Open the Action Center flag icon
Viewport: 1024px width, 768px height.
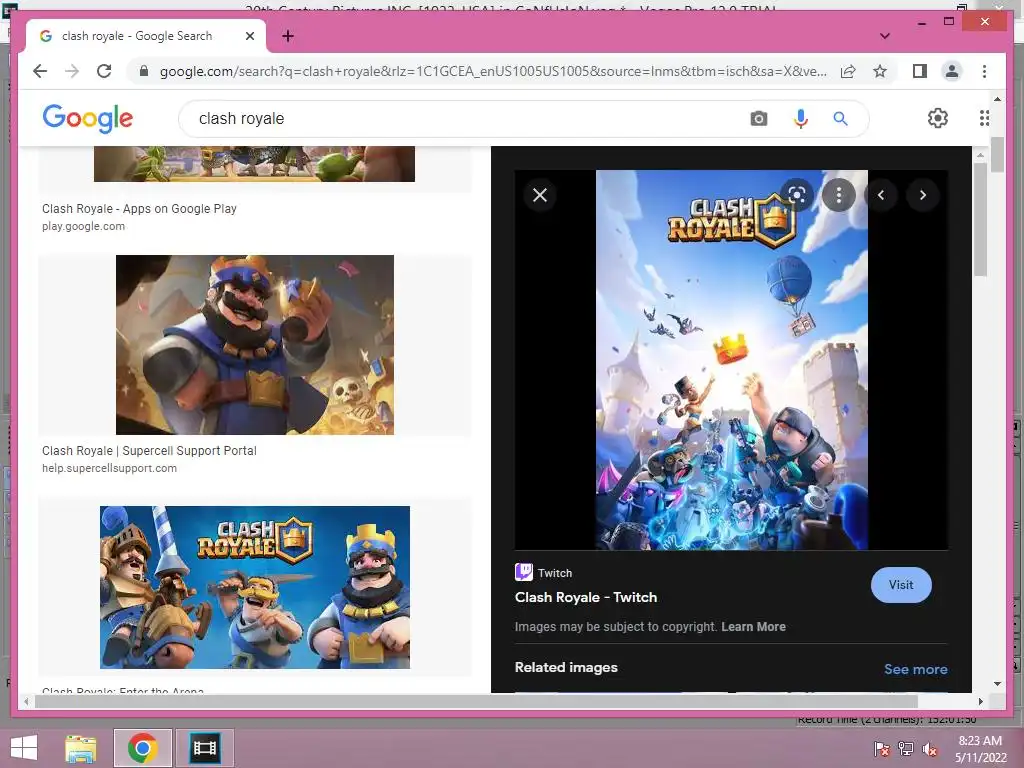882,749
